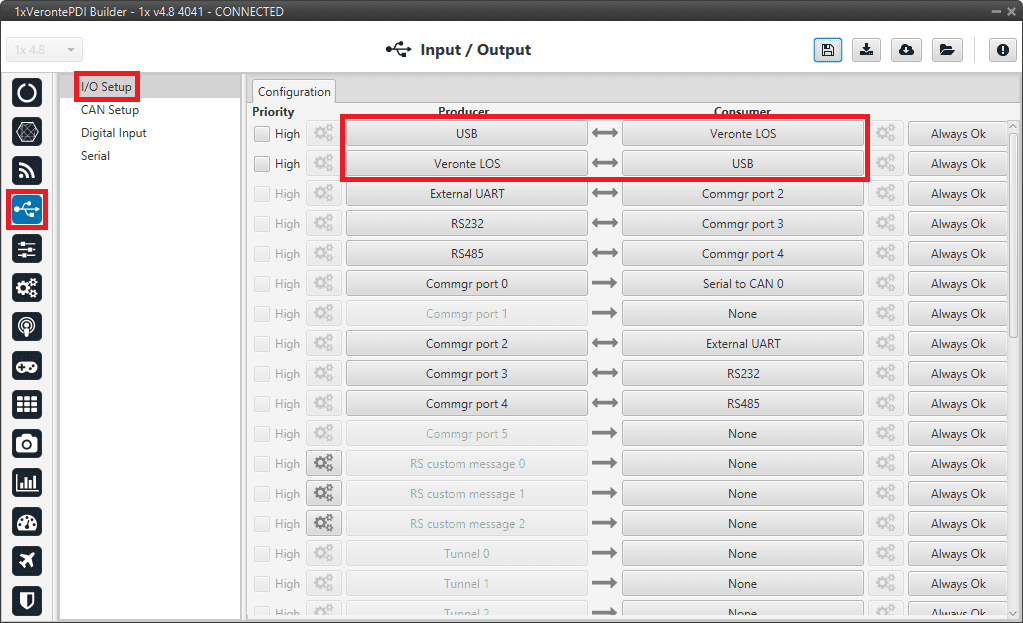Click the cloud download icon in toolbar

tap(906, 50)
